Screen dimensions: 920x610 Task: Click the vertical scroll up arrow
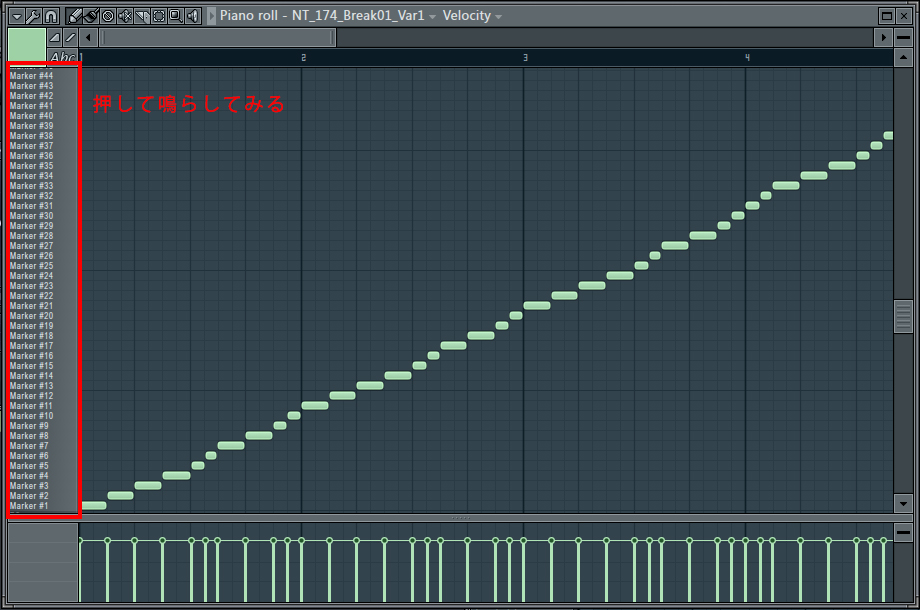(x=904, y=57)
